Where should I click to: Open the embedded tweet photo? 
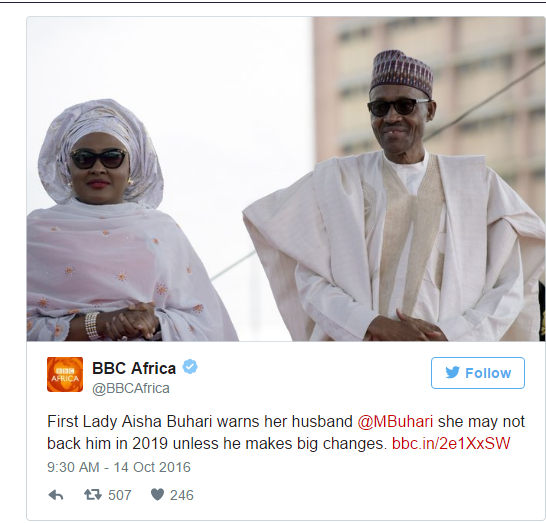tap(286, 179)
